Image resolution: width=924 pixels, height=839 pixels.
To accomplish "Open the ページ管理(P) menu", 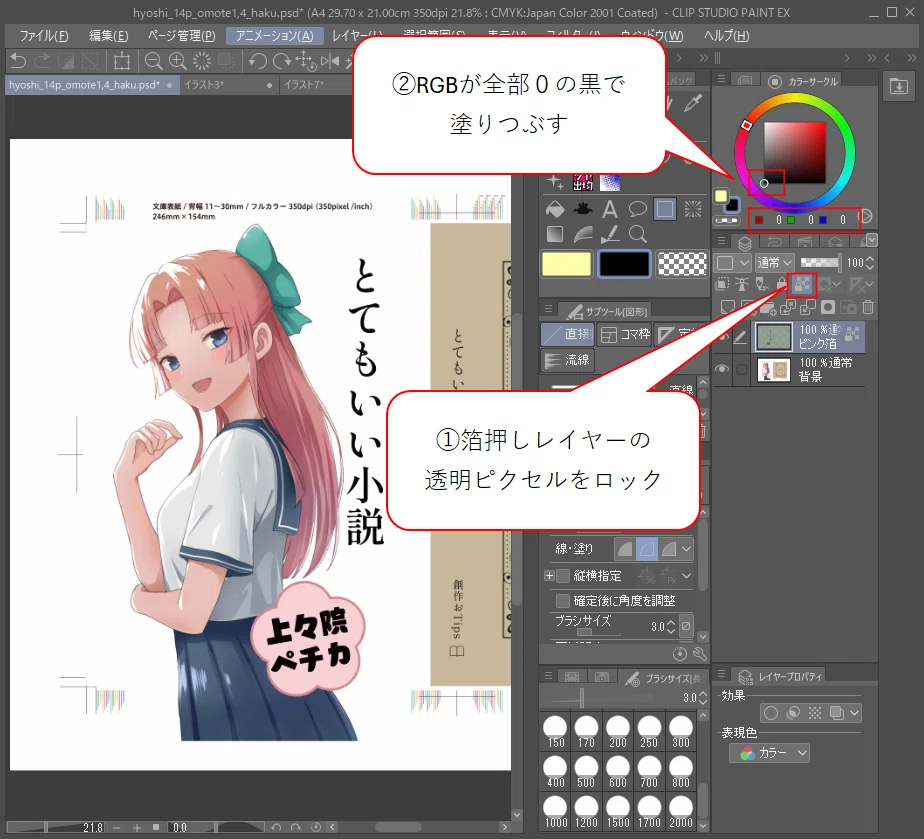I will coord(182,36).
